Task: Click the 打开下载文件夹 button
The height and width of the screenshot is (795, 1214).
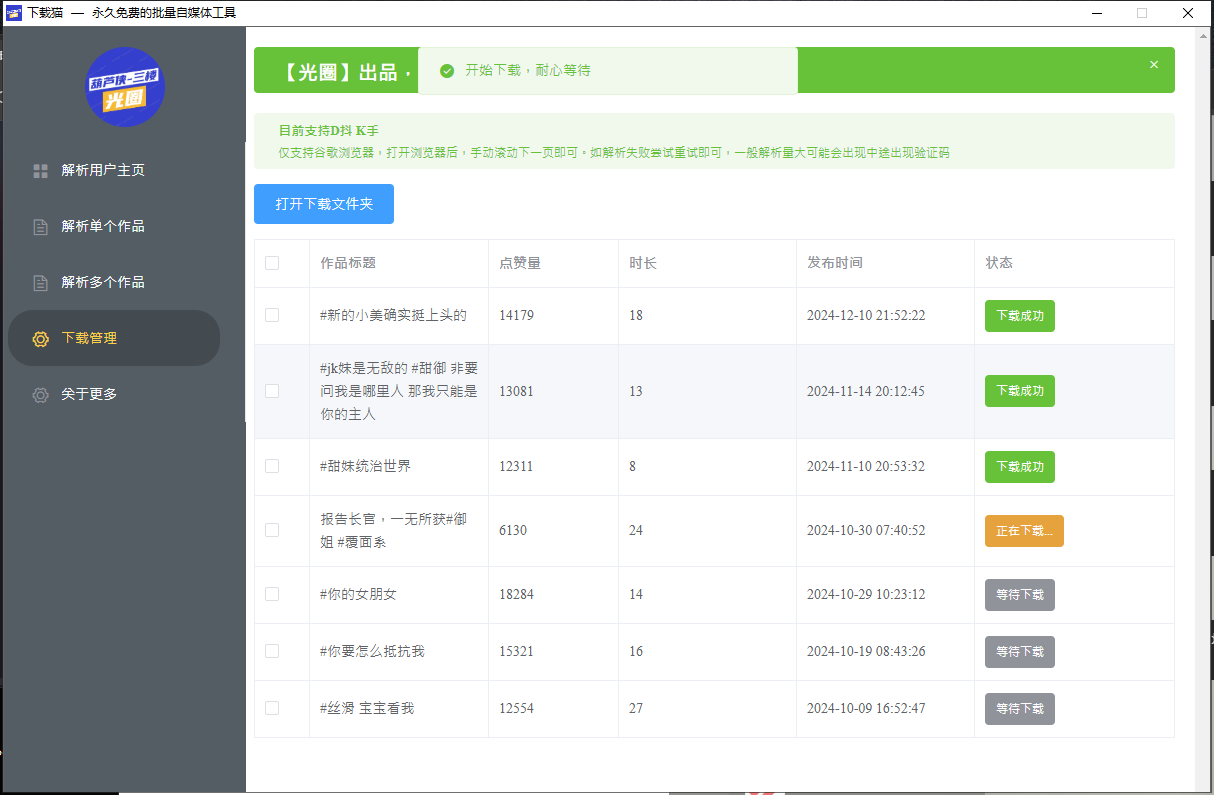Action: pos(324,204)
